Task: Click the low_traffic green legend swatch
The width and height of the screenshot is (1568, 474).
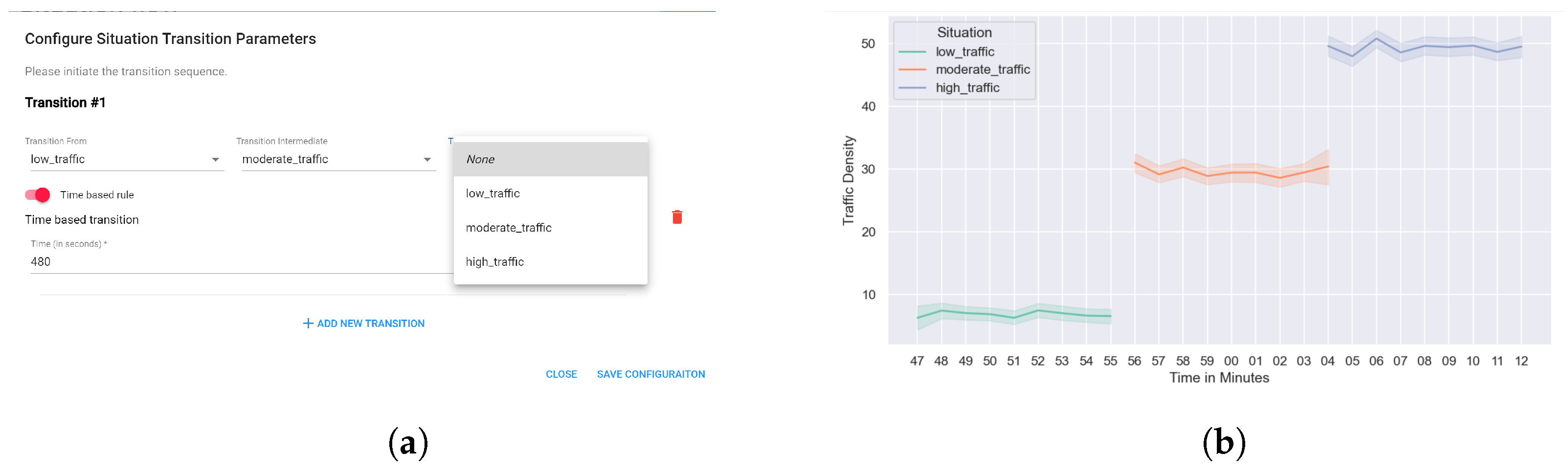Action: (912, 52)
